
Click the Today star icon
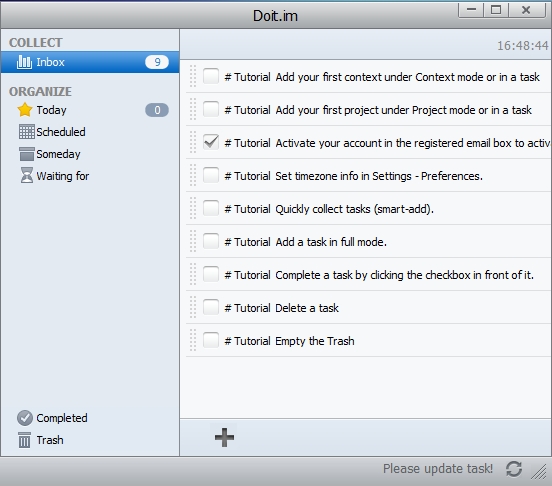pyautogui.click(x=25, y=110)
